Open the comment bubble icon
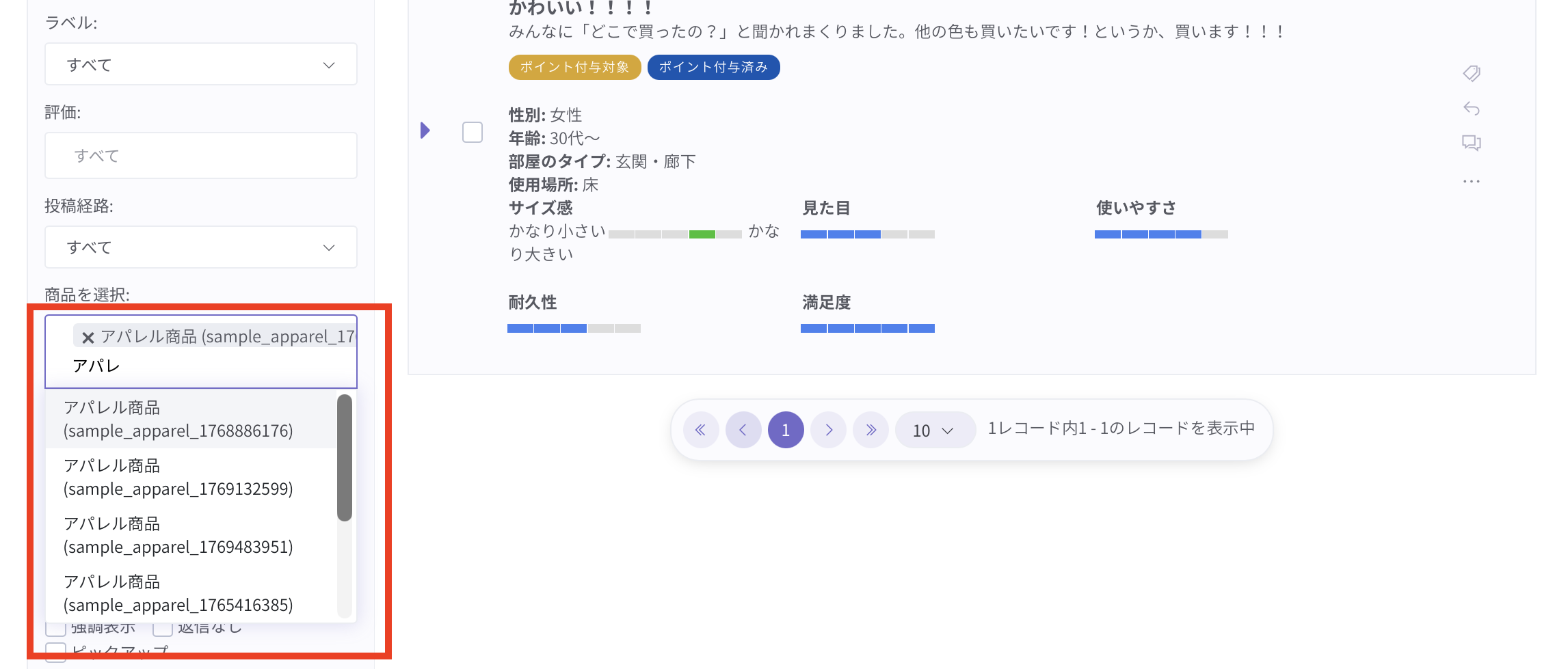This screenshot has height=669, width=1568. pos(1472,143)
